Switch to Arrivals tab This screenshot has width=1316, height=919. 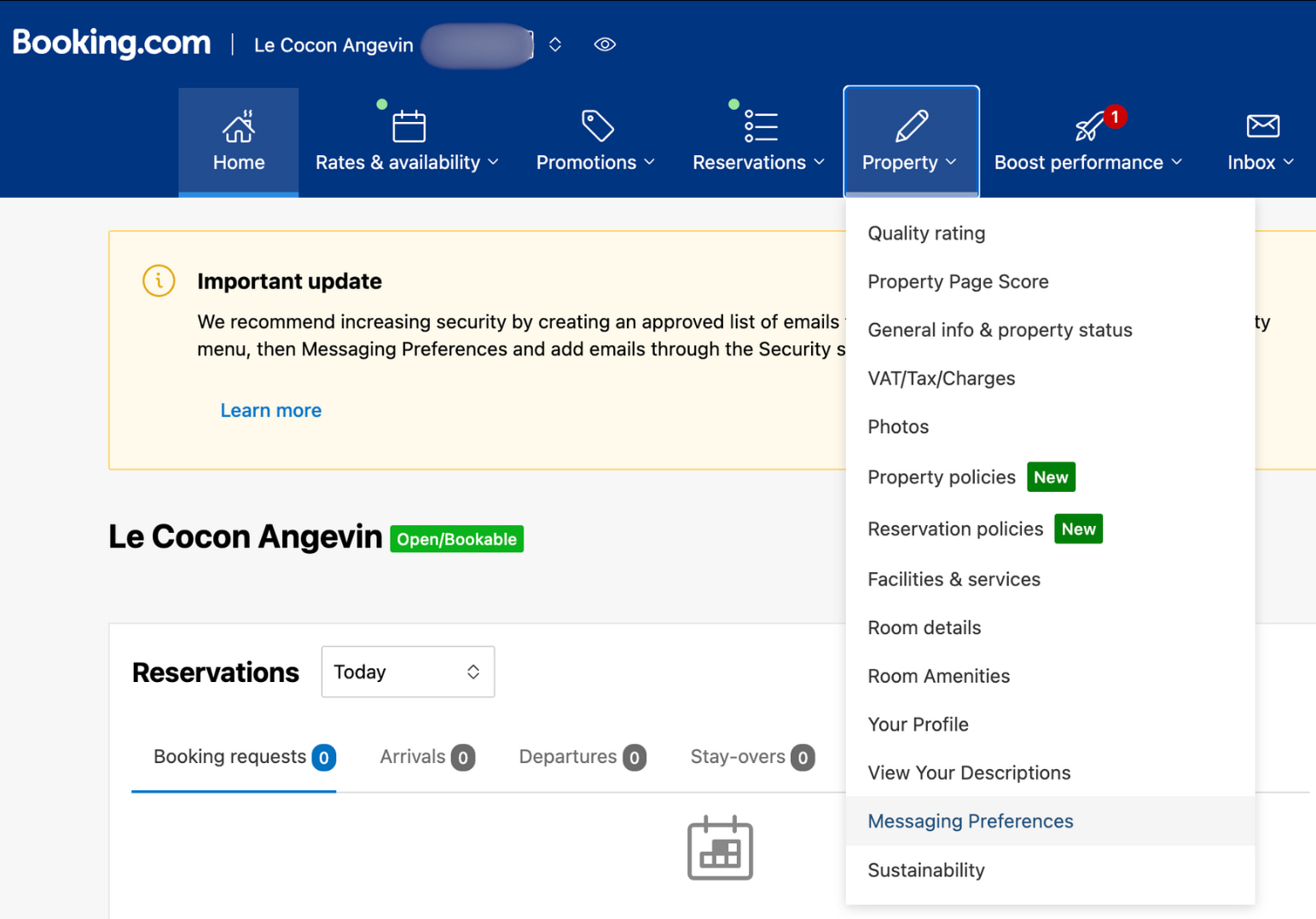point(427,757)
